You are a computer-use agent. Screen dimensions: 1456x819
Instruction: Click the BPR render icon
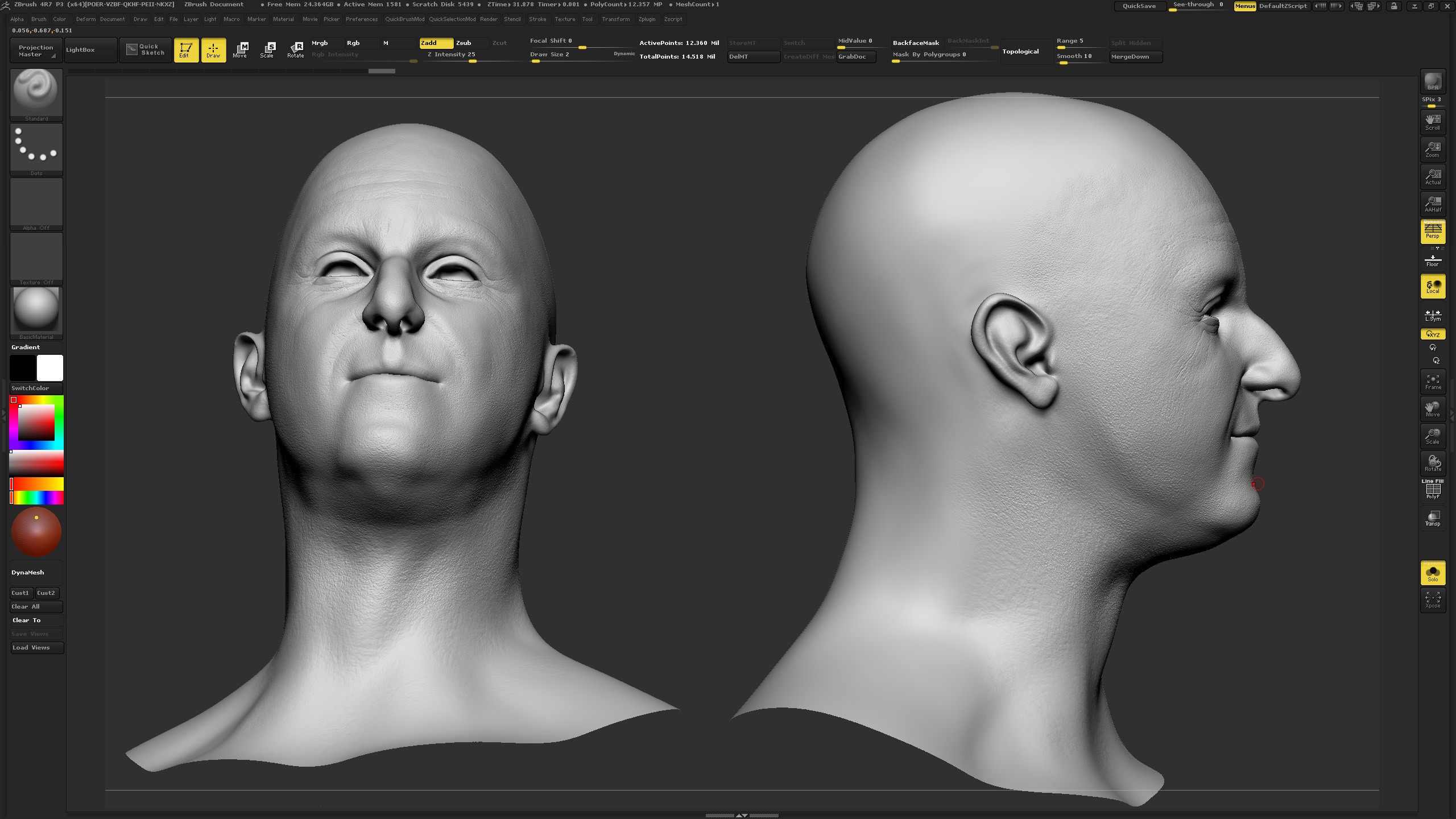pos(1433,81)
